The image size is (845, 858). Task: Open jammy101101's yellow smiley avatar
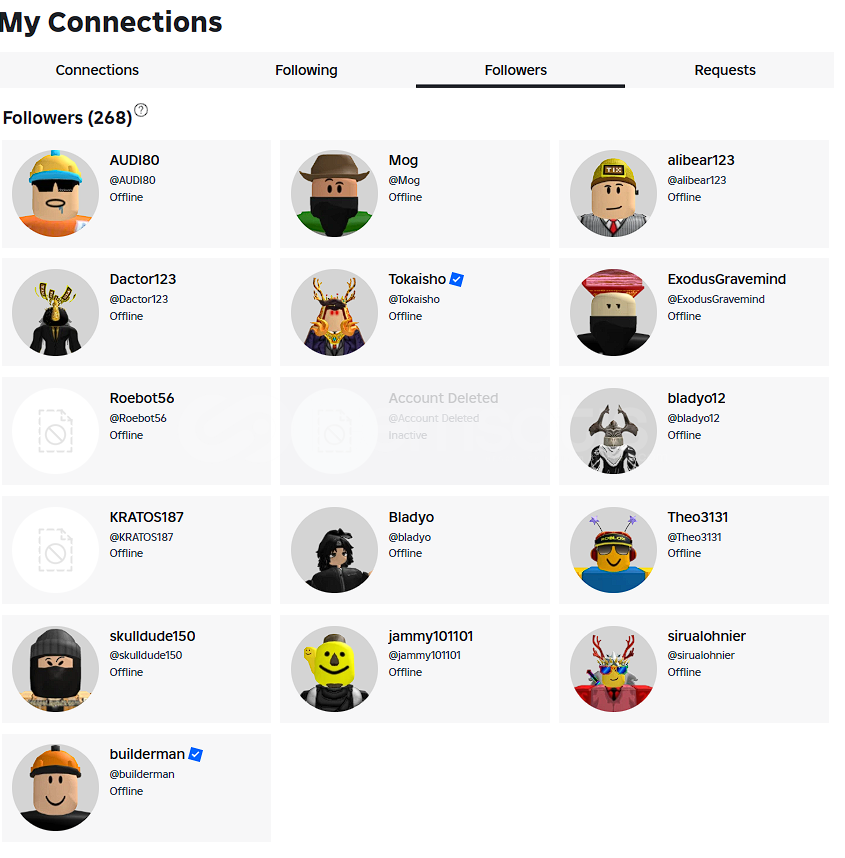pyautogui.click(x=334, y=669)
